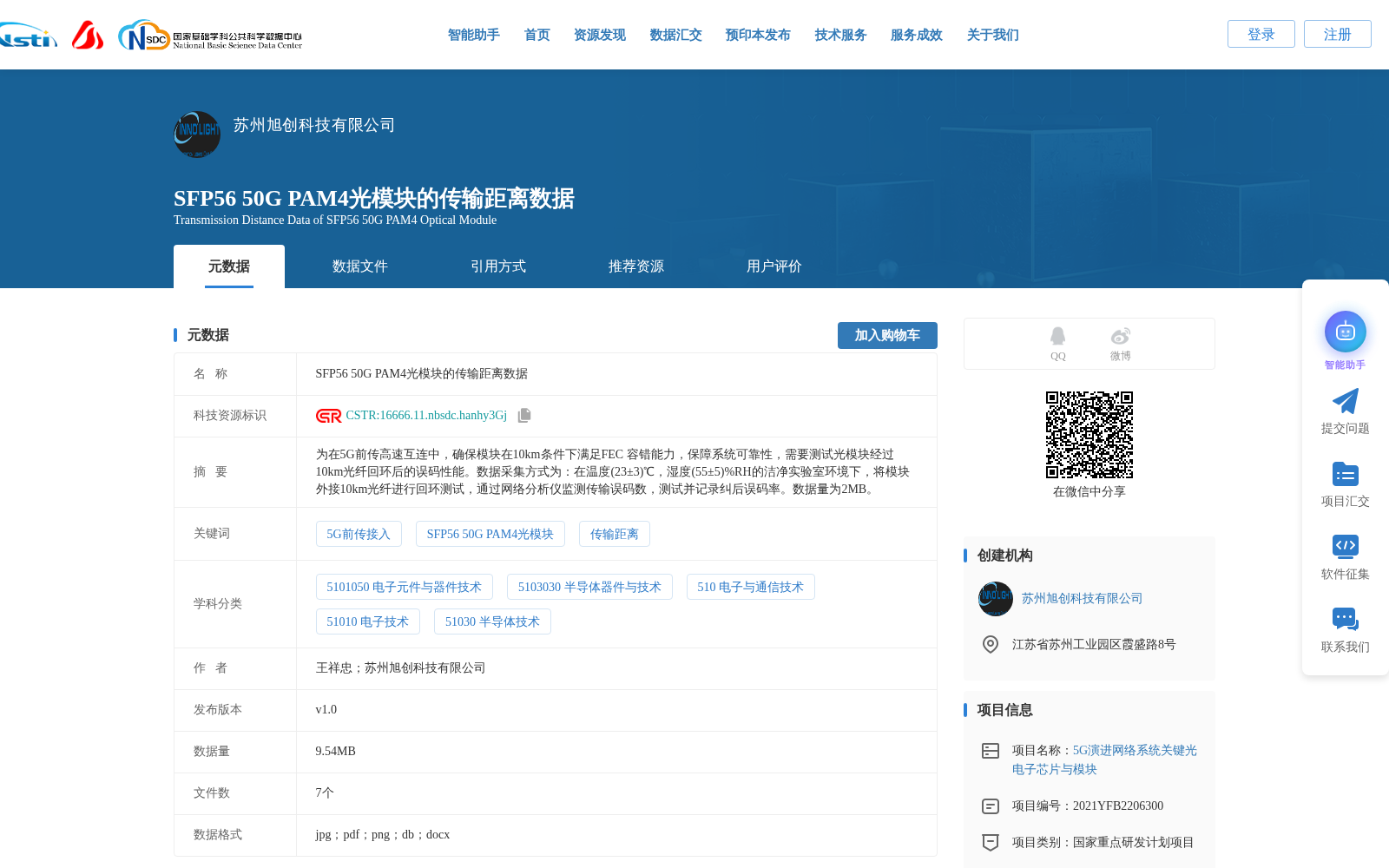The width and height of the screenshot is (1389, 868).
Task: Switch to the 元数据 tab
Action: click(229, 266)
